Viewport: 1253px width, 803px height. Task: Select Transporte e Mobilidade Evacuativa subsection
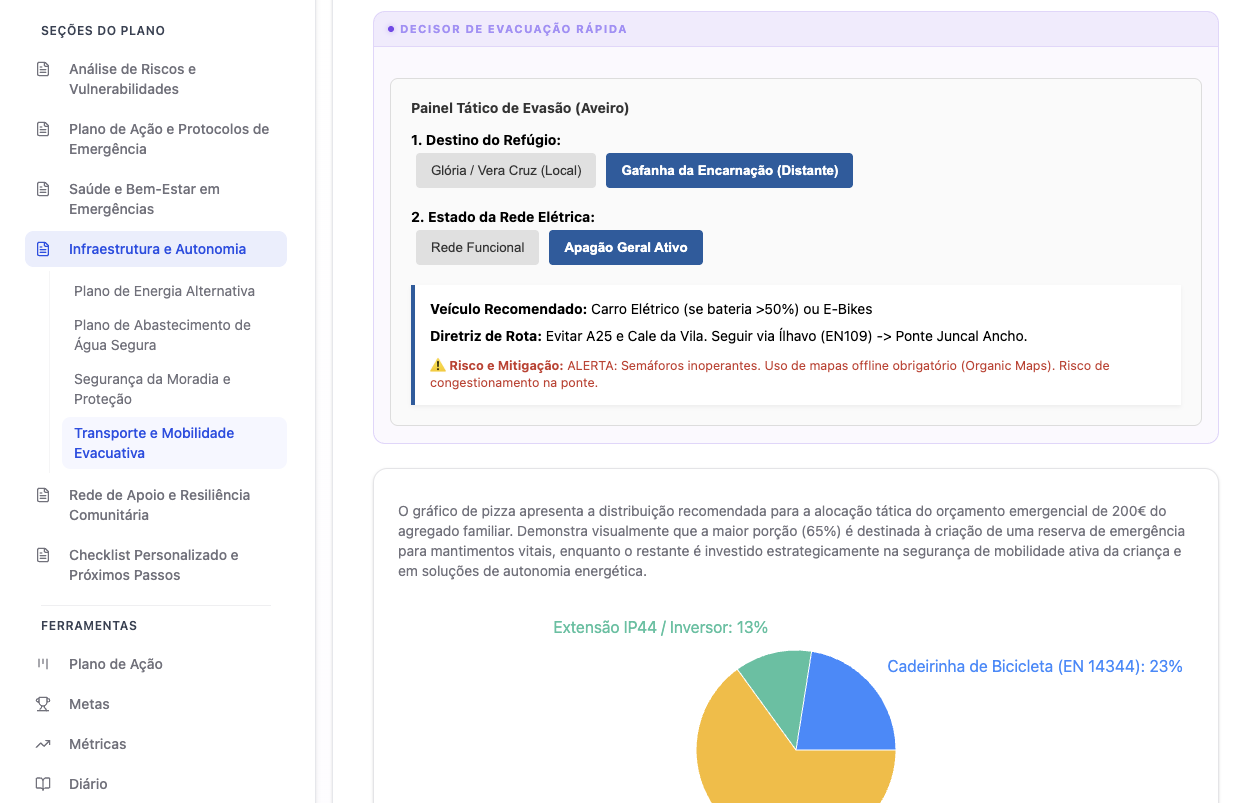click(x=174, y=443)
